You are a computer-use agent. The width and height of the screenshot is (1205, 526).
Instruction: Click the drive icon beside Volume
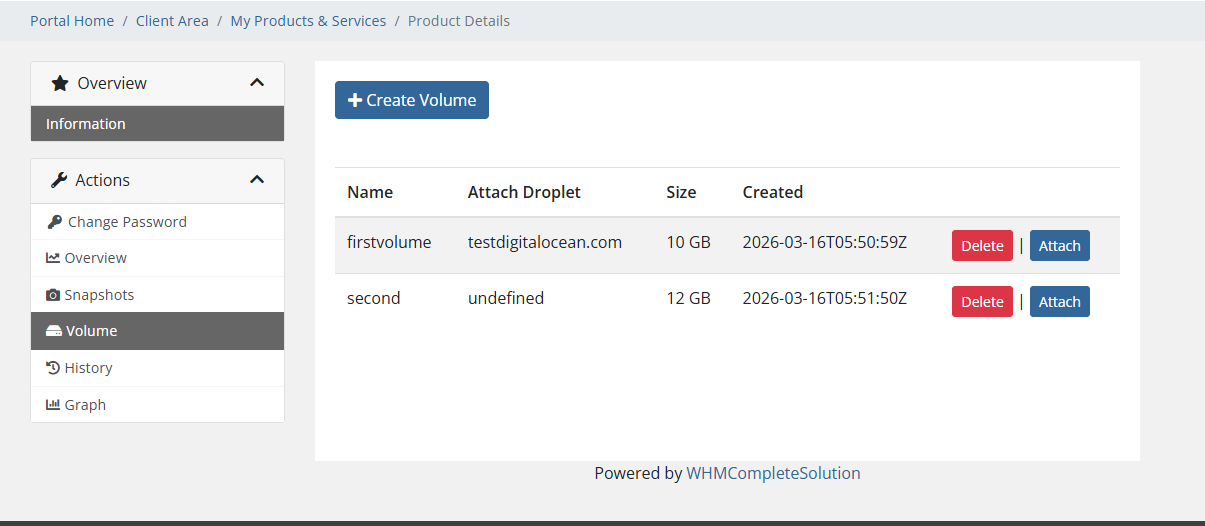(54, 331)
